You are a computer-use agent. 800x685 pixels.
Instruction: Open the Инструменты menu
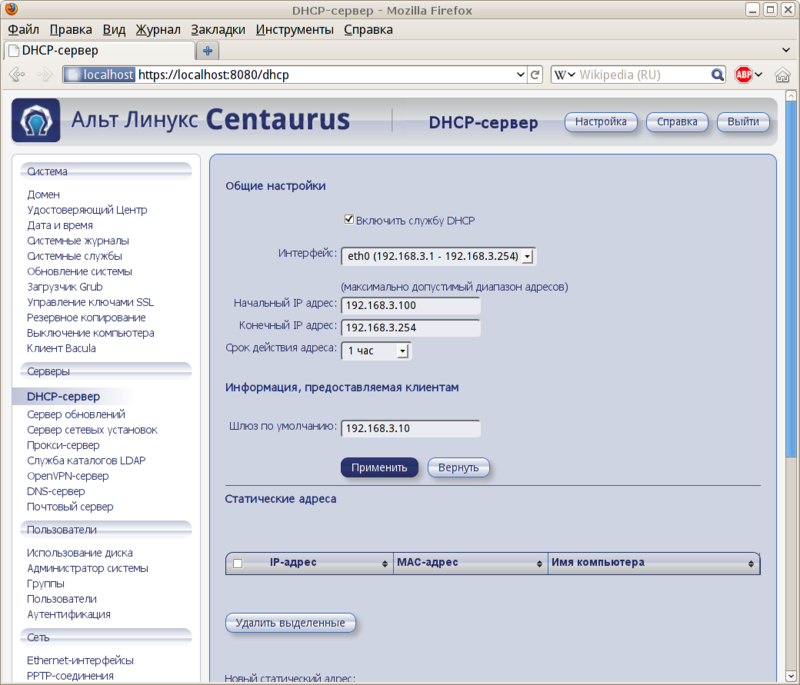[x=295, y=30]
